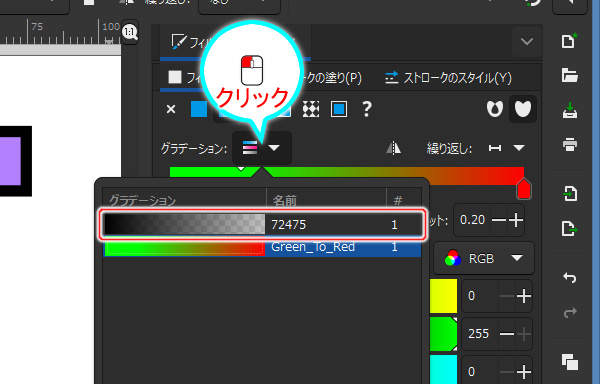Click the cyan blue-channel slider swatch

[443, 369]
